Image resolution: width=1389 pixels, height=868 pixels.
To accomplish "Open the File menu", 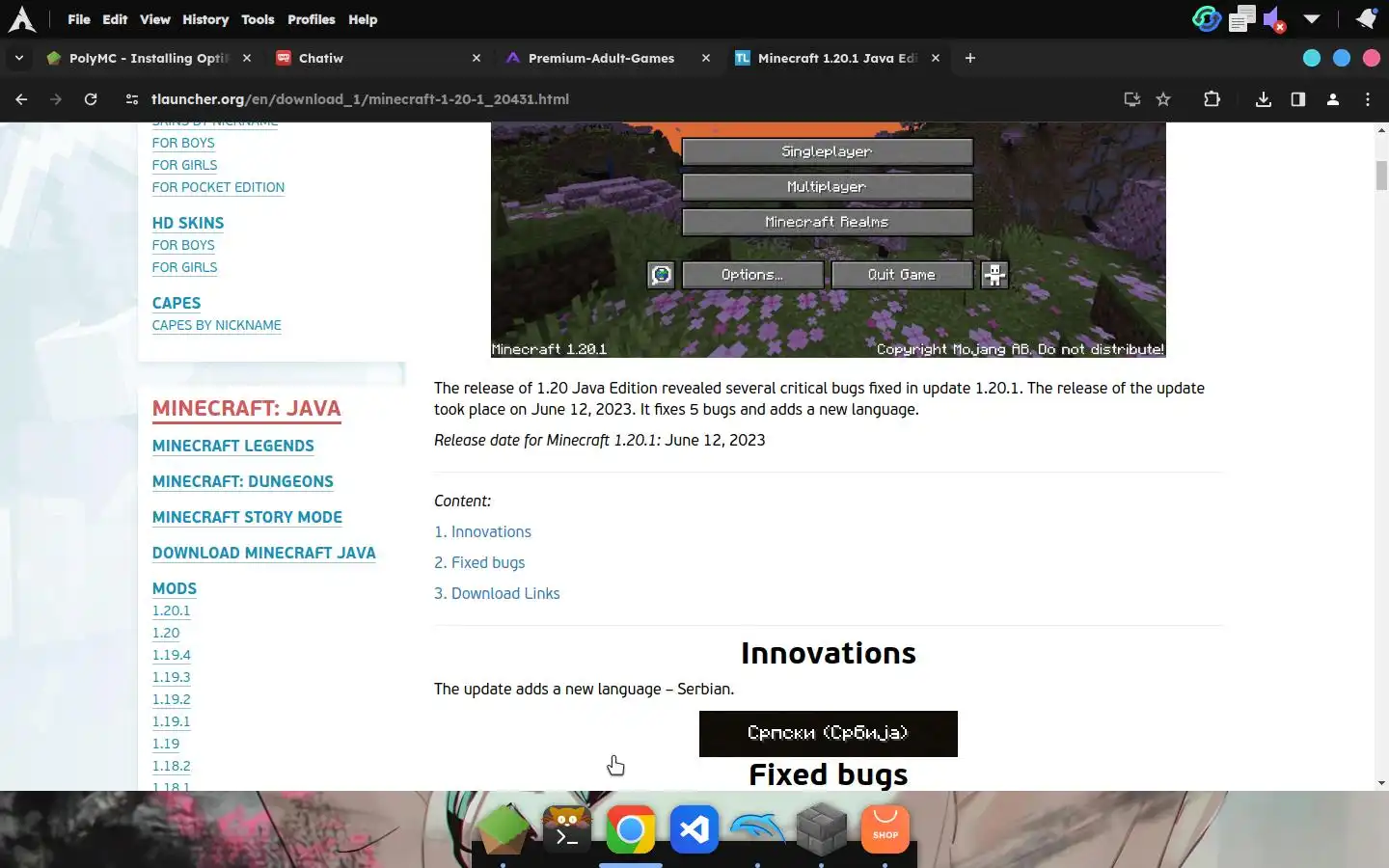I will coord(79,19).
